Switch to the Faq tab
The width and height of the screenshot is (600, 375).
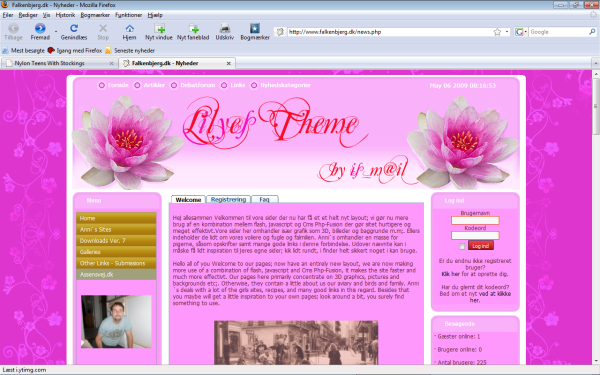click(264, 199)
